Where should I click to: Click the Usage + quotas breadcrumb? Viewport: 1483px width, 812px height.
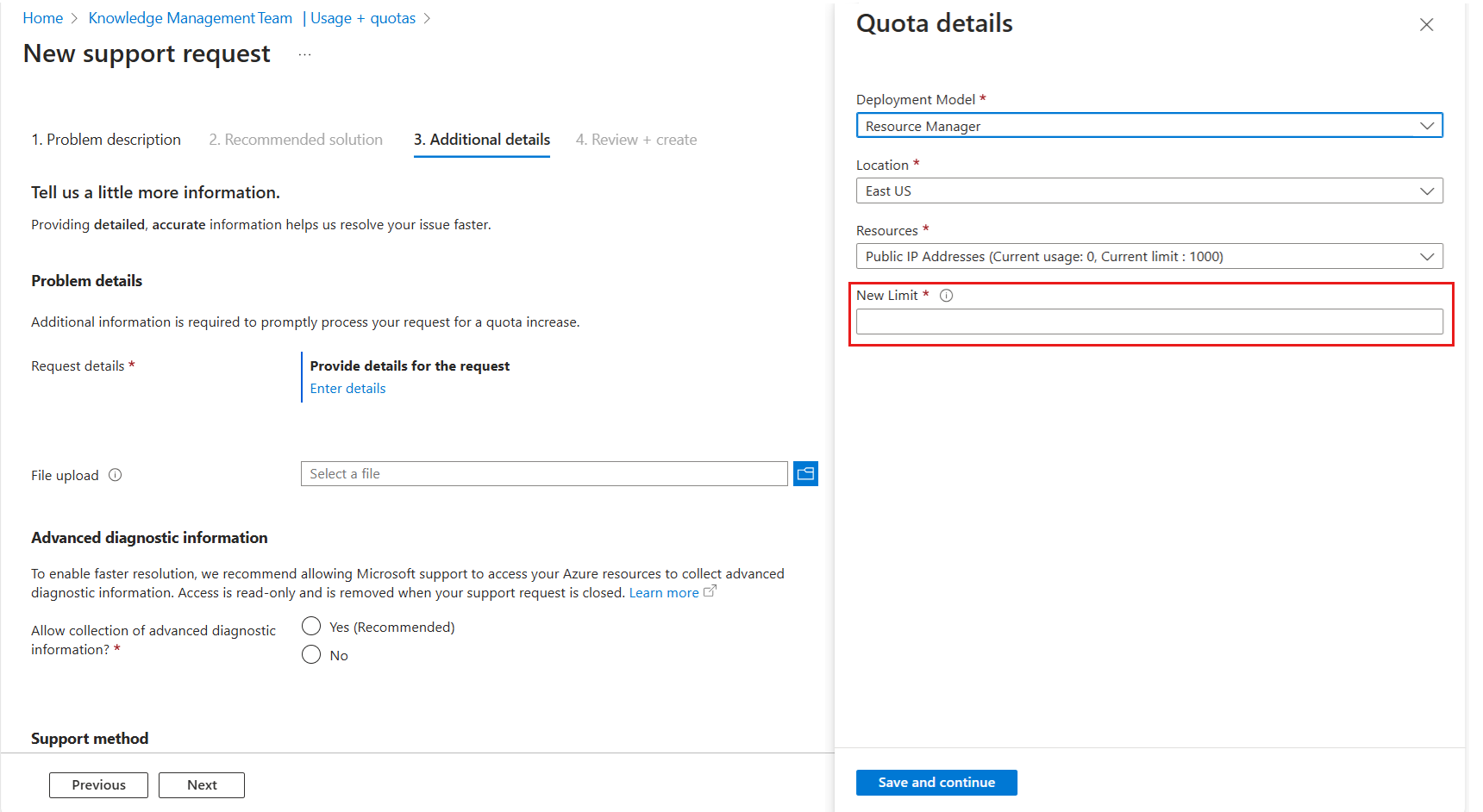(x=363, y=18)
